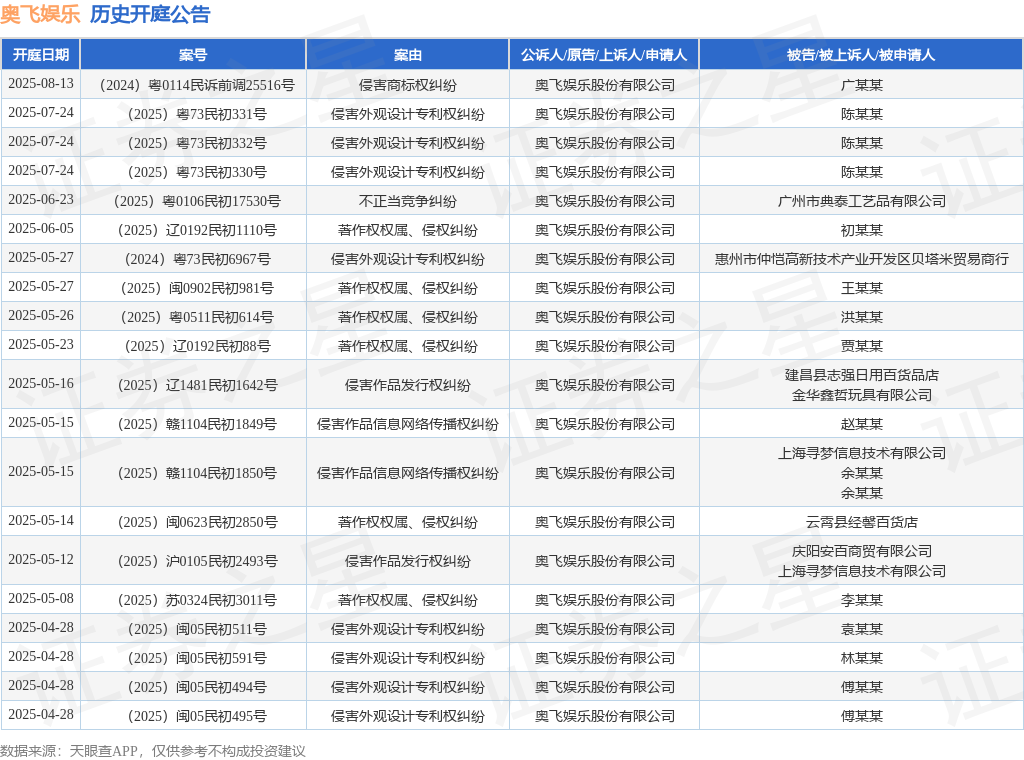
Task: Select case number 闽05民初591号
Action: (197, 658)
